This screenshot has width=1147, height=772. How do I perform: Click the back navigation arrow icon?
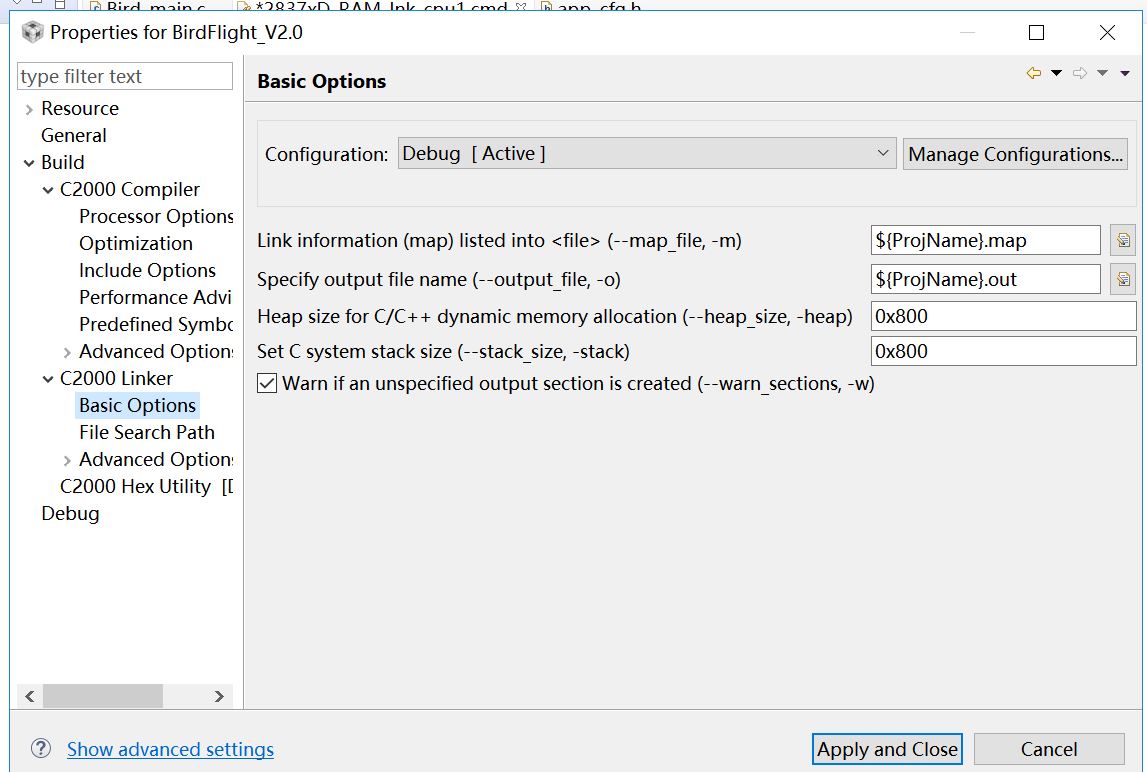[x=1034, y=73]
